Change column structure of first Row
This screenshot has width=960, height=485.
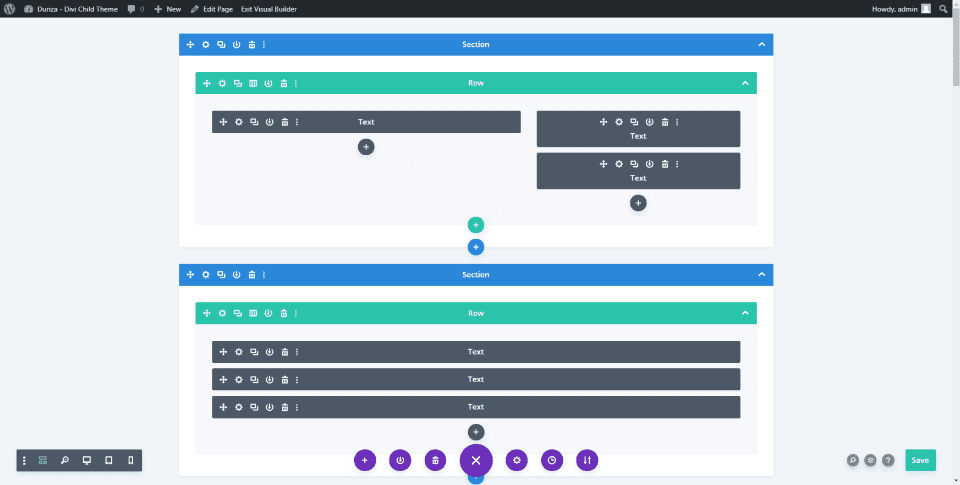[x=253, y=83]
